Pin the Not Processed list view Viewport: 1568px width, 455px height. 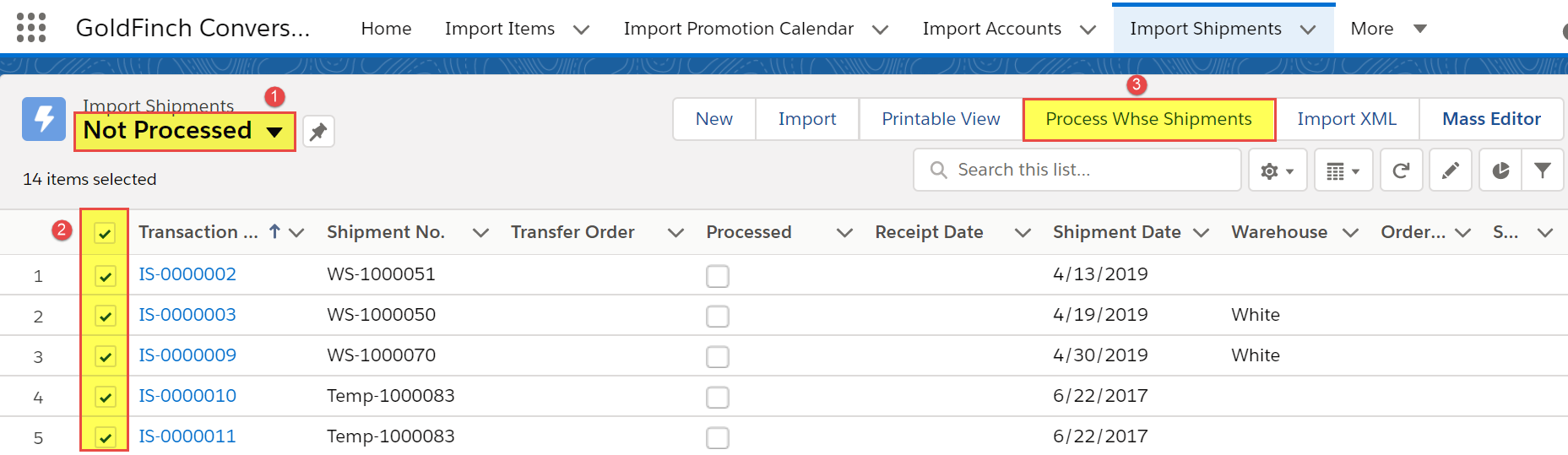pos(318,132)
